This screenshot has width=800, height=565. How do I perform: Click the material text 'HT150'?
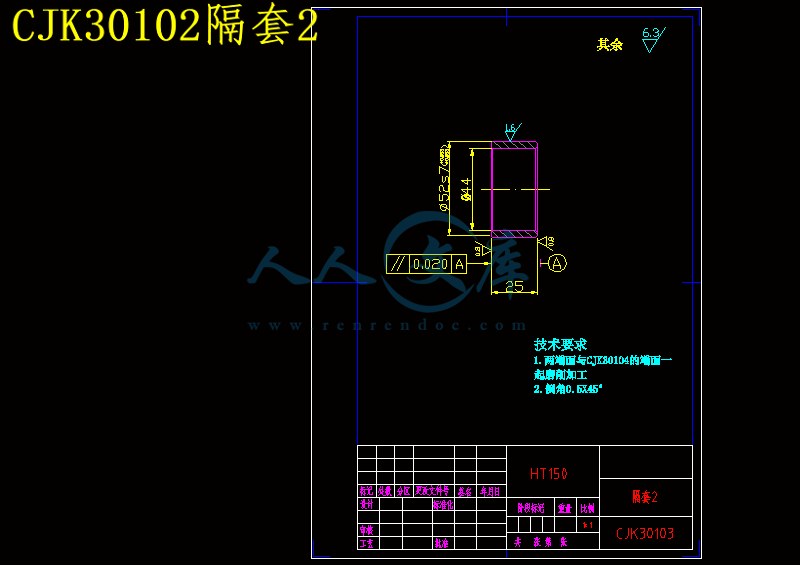tap(548, 474)
